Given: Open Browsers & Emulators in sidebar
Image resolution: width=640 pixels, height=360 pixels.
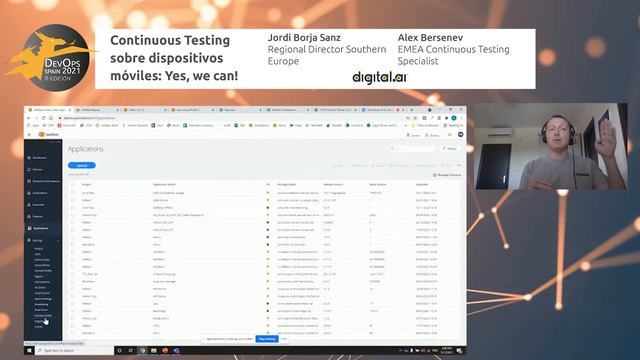Looking at the screenshot, I should [43, 181].
